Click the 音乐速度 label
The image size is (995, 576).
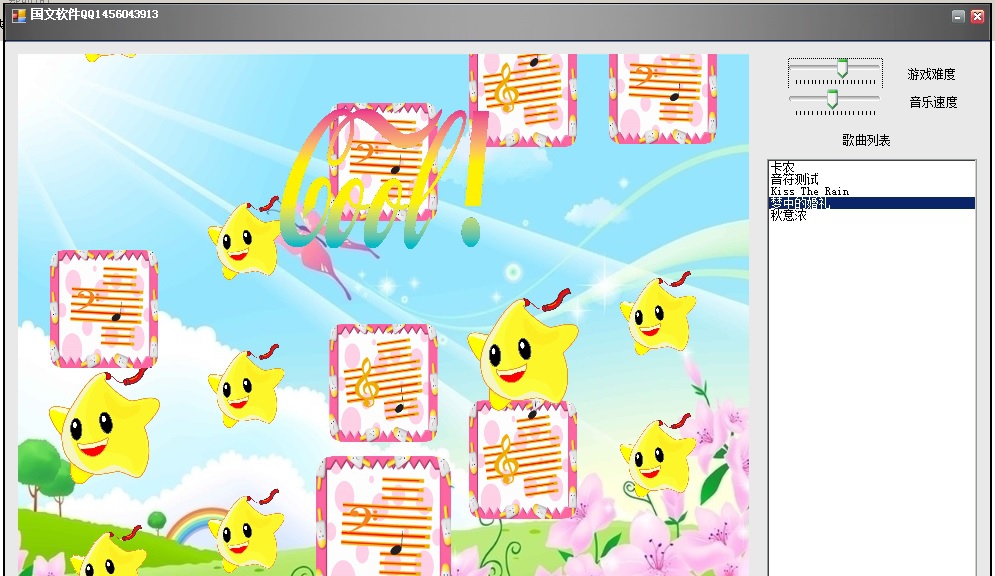933,102
